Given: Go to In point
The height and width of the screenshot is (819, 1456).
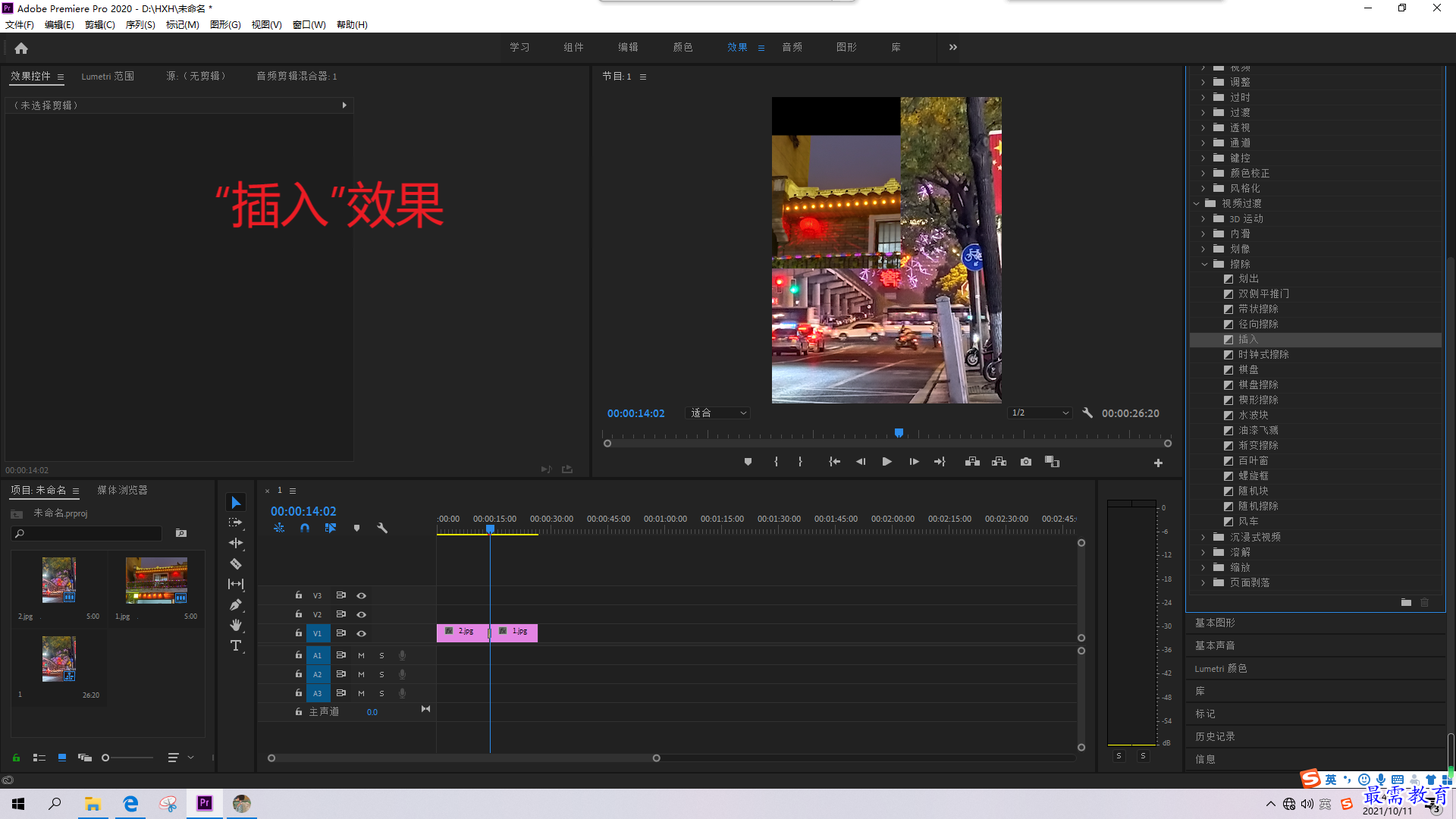Looking at the screenshot, I should tap(835, 462).
